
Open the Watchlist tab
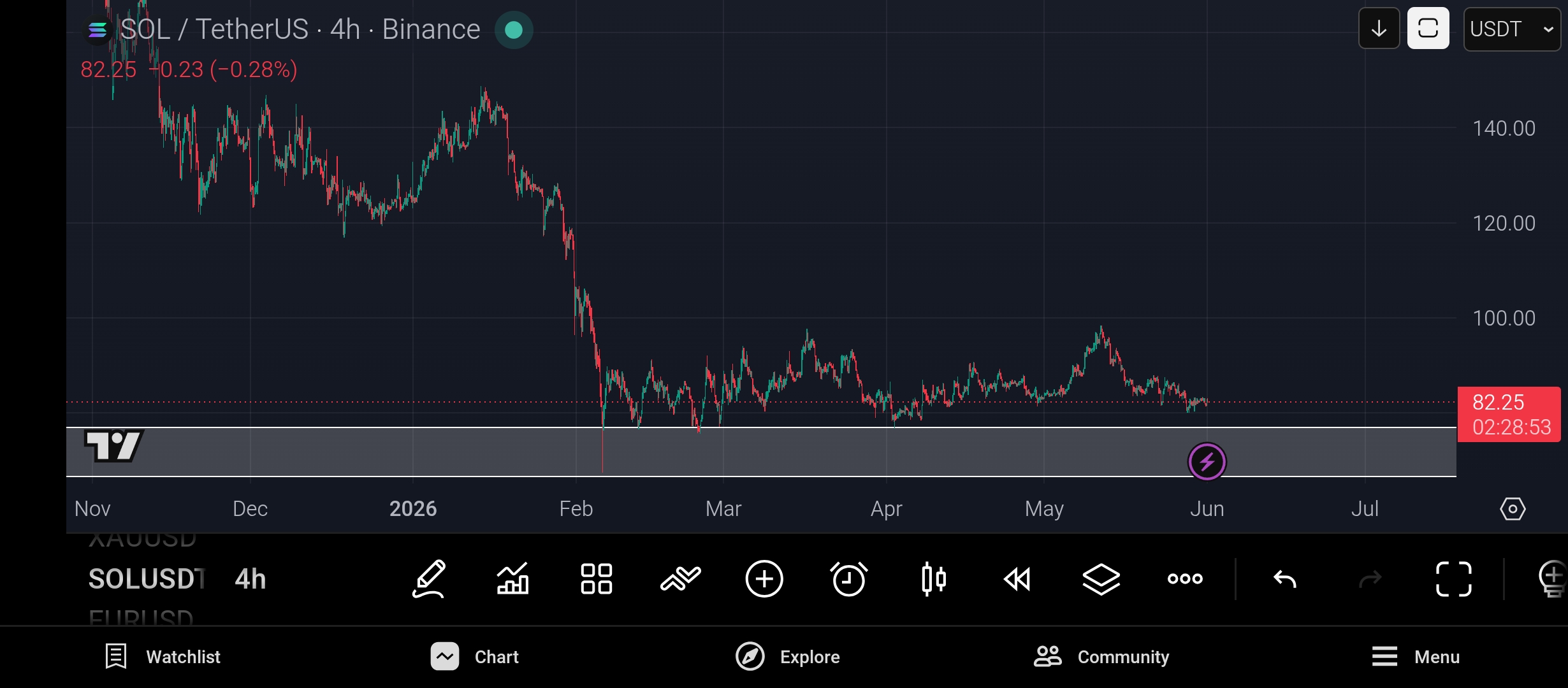163,657
